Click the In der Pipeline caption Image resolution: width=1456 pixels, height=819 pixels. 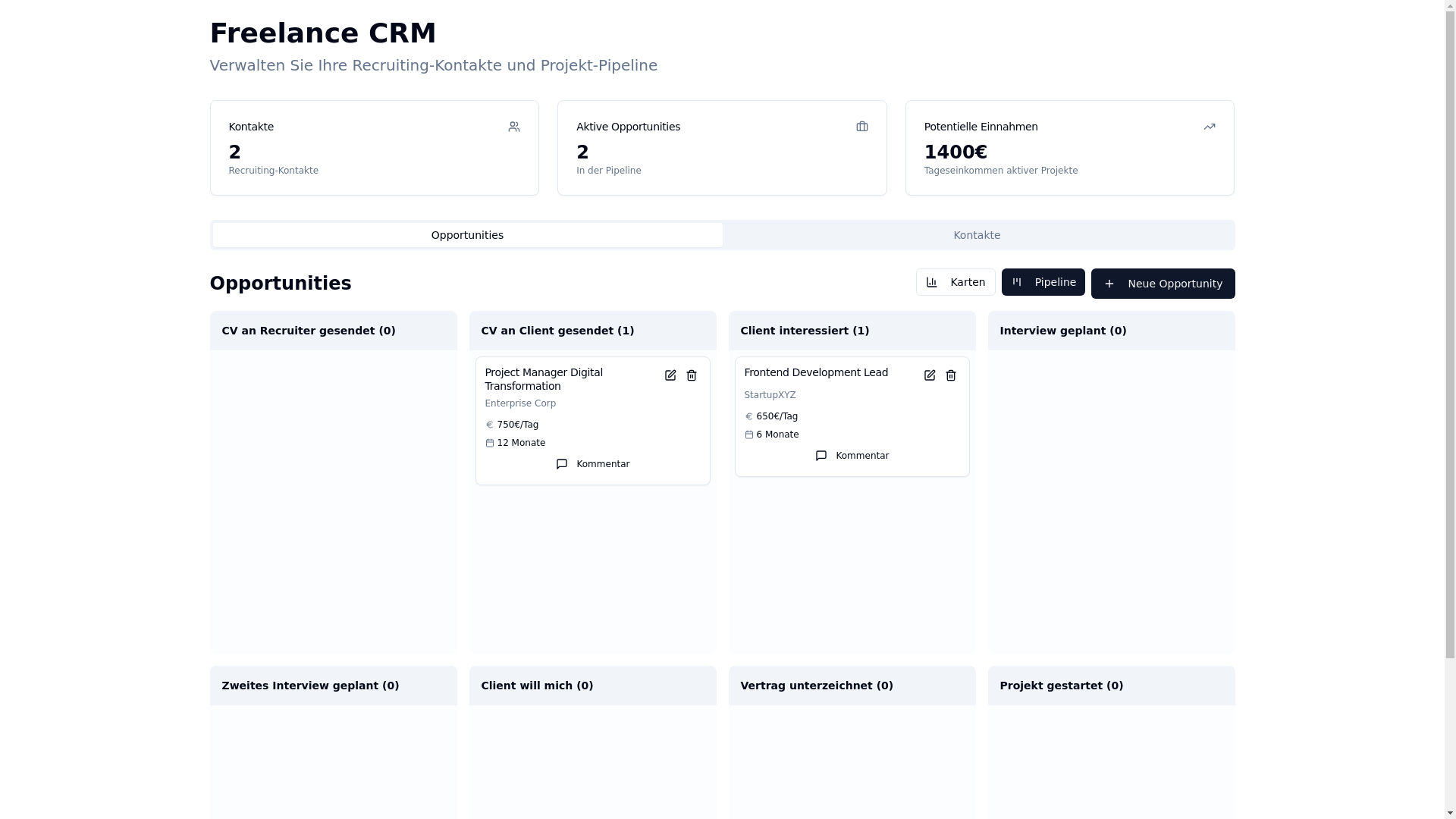coord(609,171)
